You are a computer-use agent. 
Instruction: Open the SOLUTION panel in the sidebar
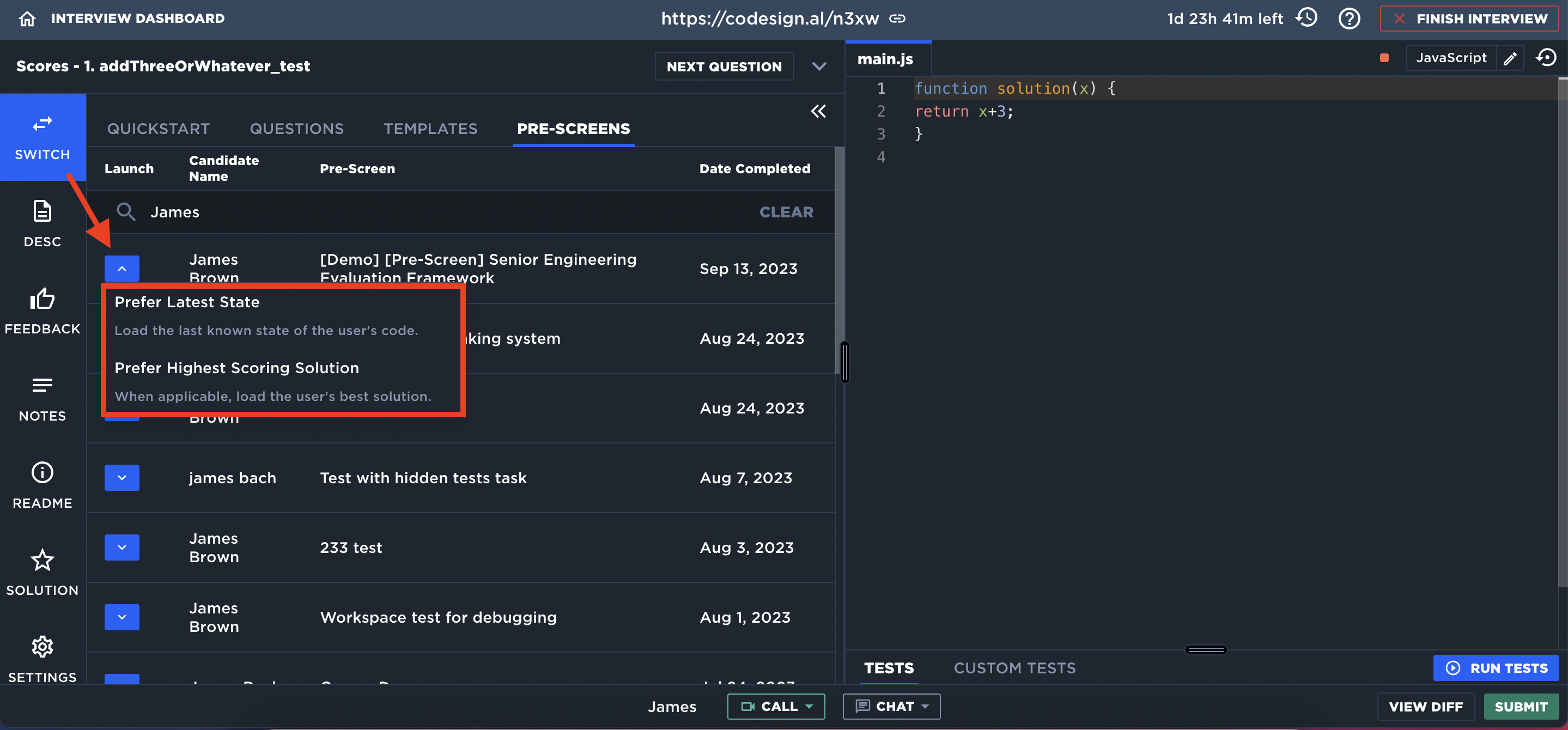click(x=42, y=573)
